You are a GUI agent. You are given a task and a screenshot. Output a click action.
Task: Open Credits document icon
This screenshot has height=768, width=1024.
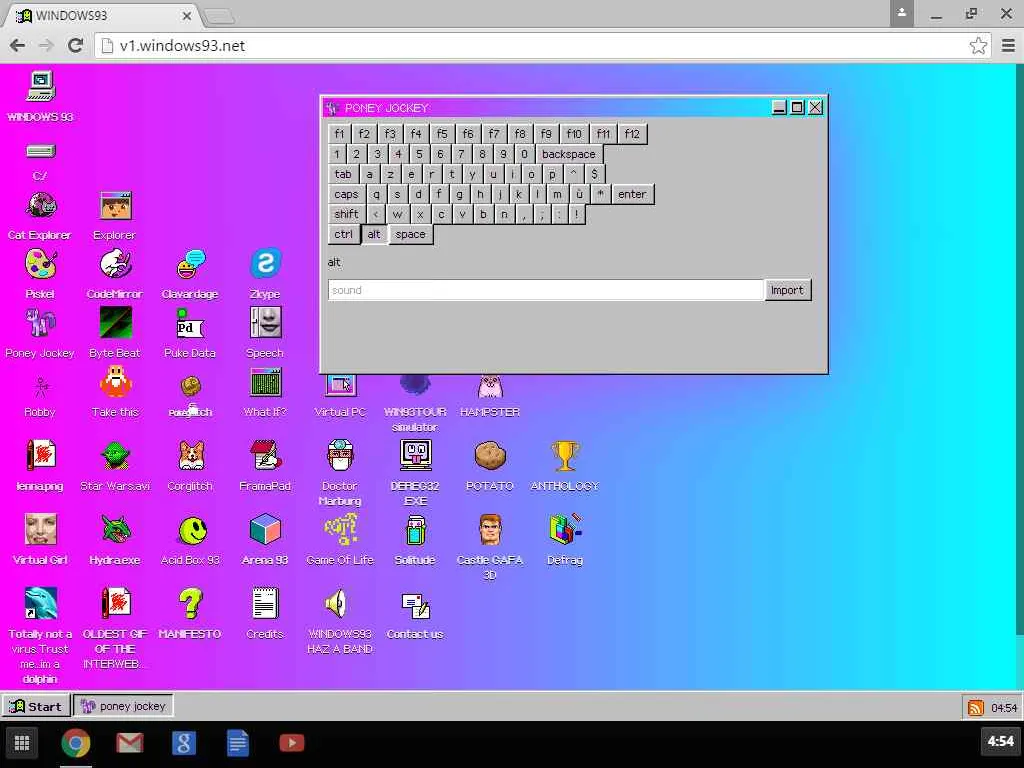click(x=265, y=603)
